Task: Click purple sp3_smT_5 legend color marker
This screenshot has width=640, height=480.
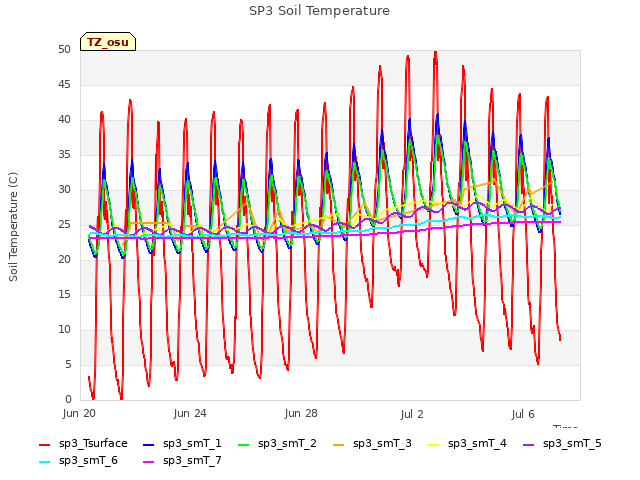Action: 529,445
